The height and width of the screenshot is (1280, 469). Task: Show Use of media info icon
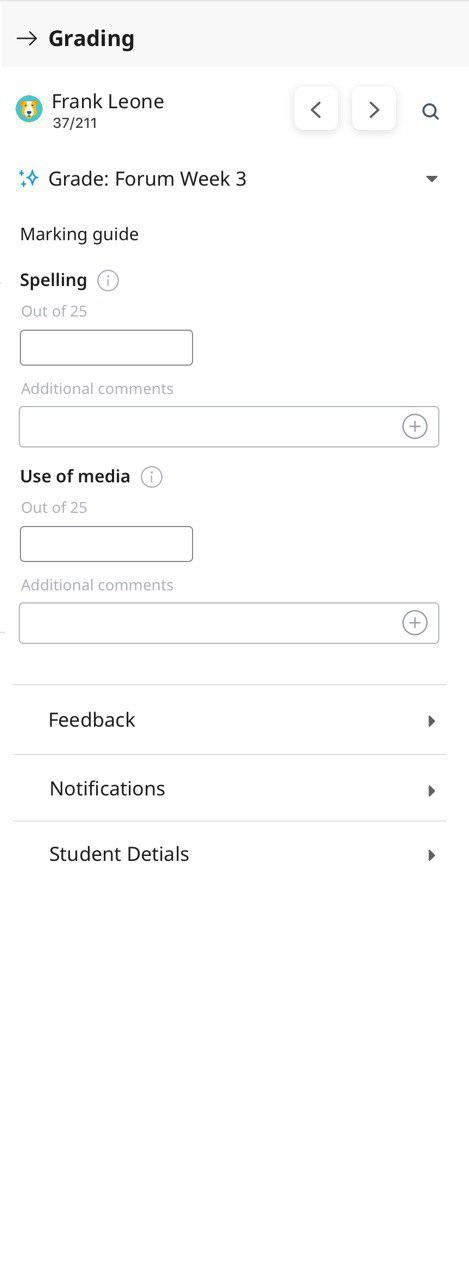[x=152, y=477]
